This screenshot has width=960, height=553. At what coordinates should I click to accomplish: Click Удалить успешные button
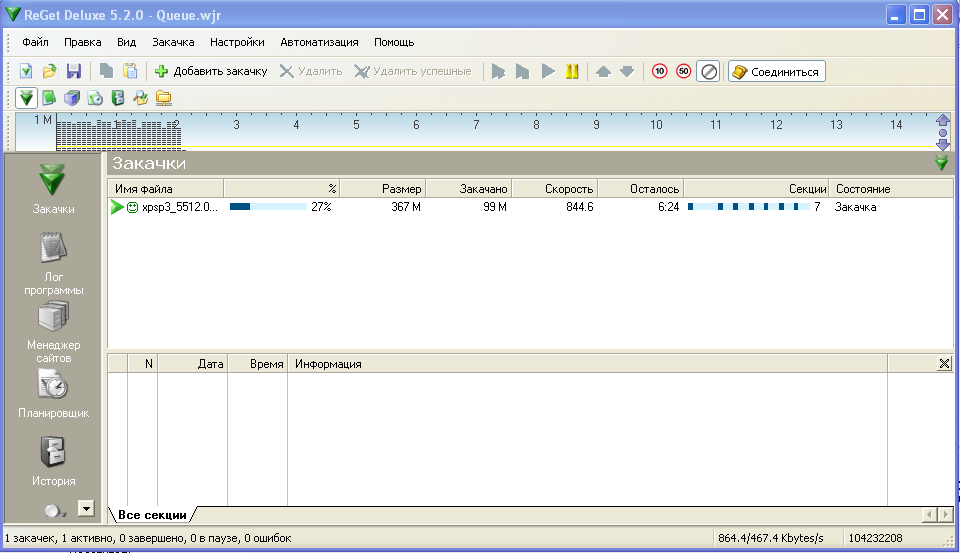(x=413, y=72)
